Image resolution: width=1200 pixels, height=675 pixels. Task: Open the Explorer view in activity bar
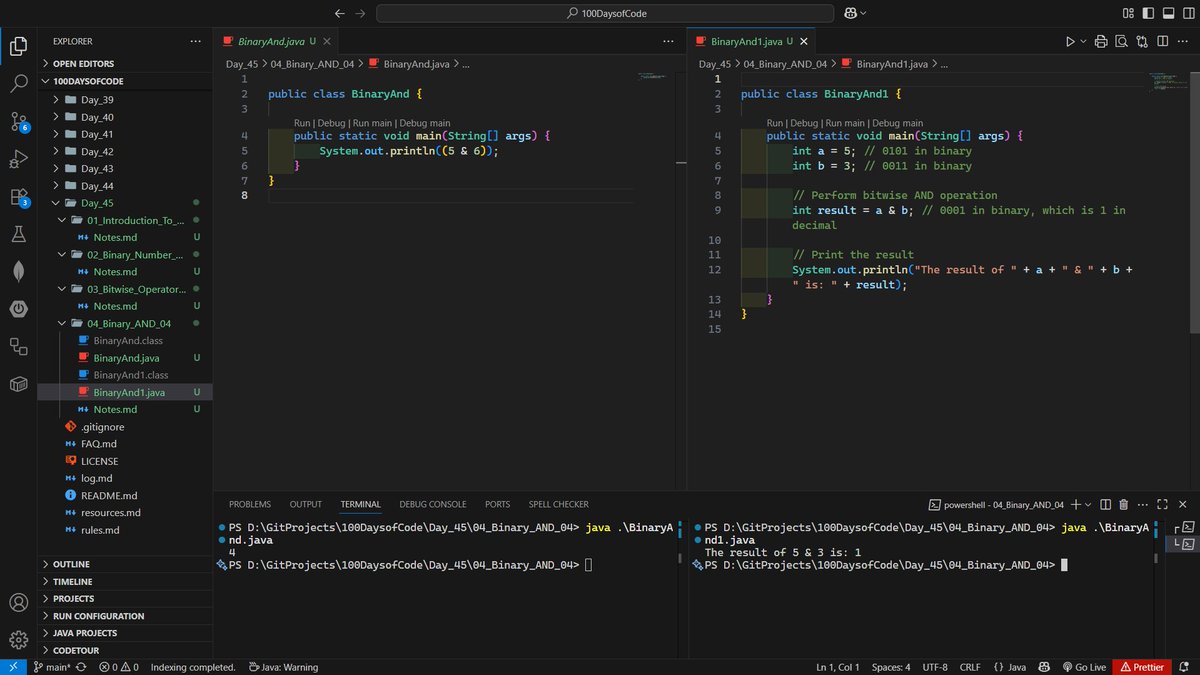pyautogui.click(x=18, y=45)
